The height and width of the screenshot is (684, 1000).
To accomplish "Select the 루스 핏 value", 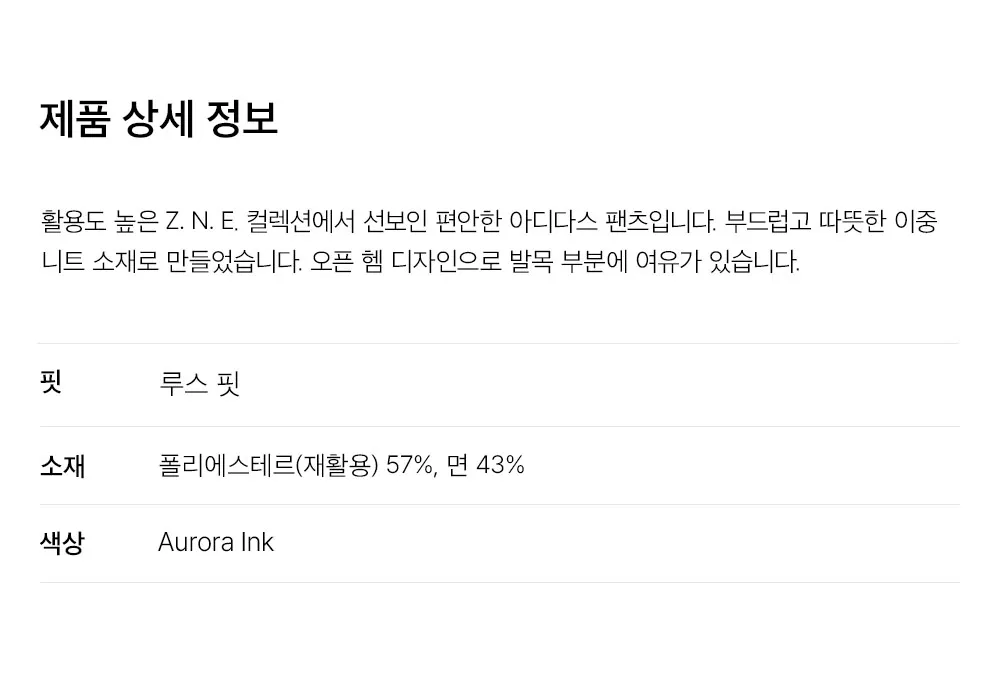I will pyautogui.click(x=199, y=384).
